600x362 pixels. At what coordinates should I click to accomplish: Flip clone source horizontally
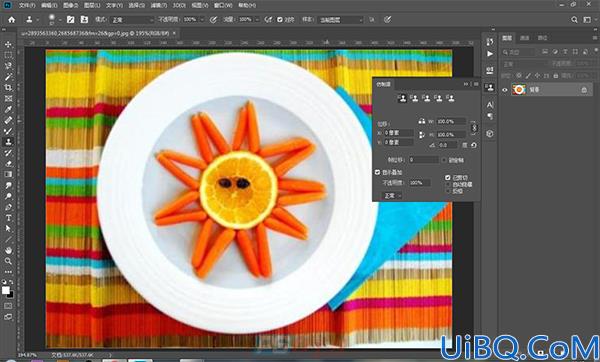point(421,121)
